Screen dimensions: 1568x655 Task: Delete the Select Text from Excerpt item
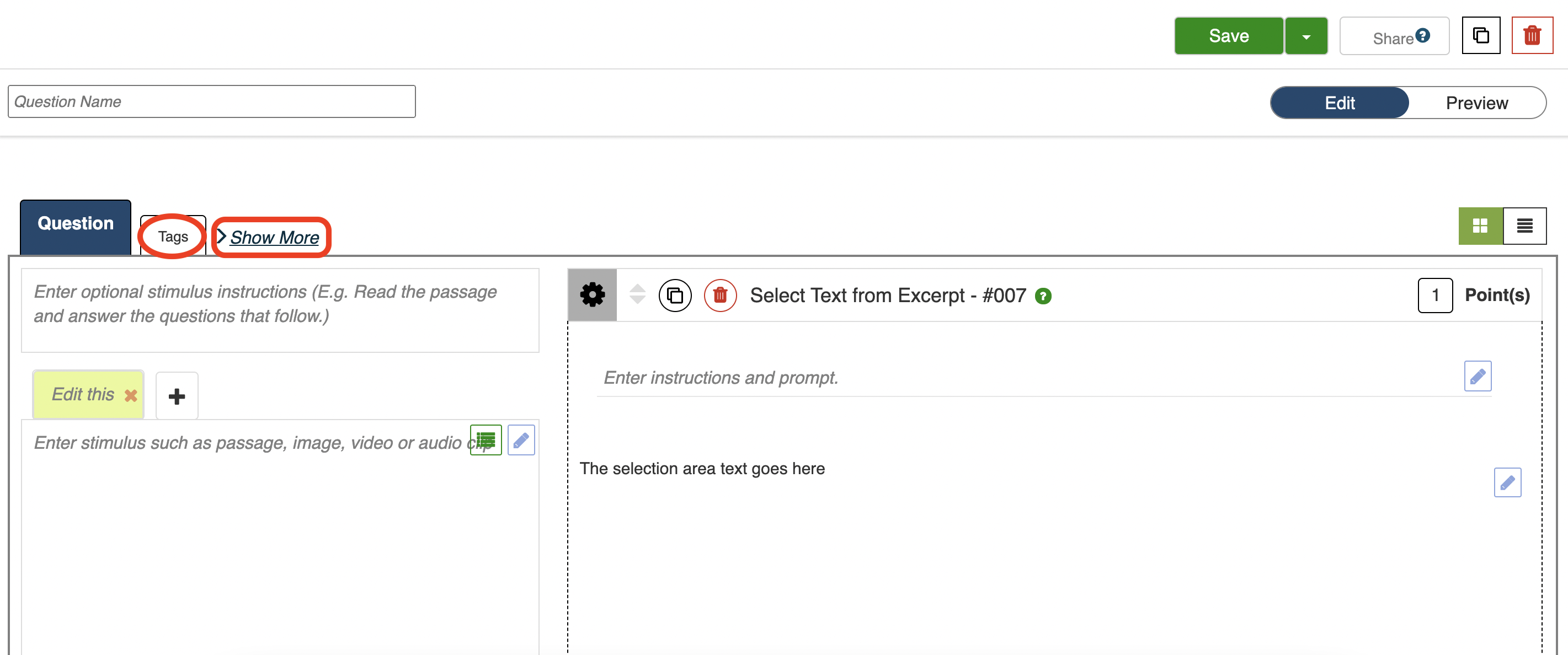[720, 296]
